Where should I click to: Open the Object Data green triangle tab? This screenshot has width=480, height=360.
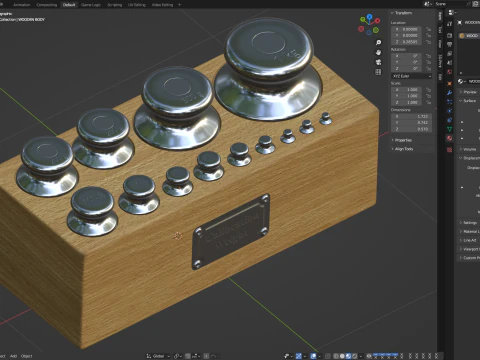[450, 129]
